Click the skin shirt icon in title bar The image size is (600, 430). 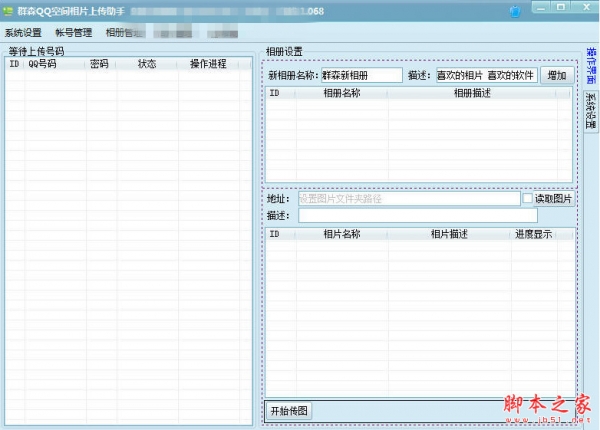click(x=515, y=11)
